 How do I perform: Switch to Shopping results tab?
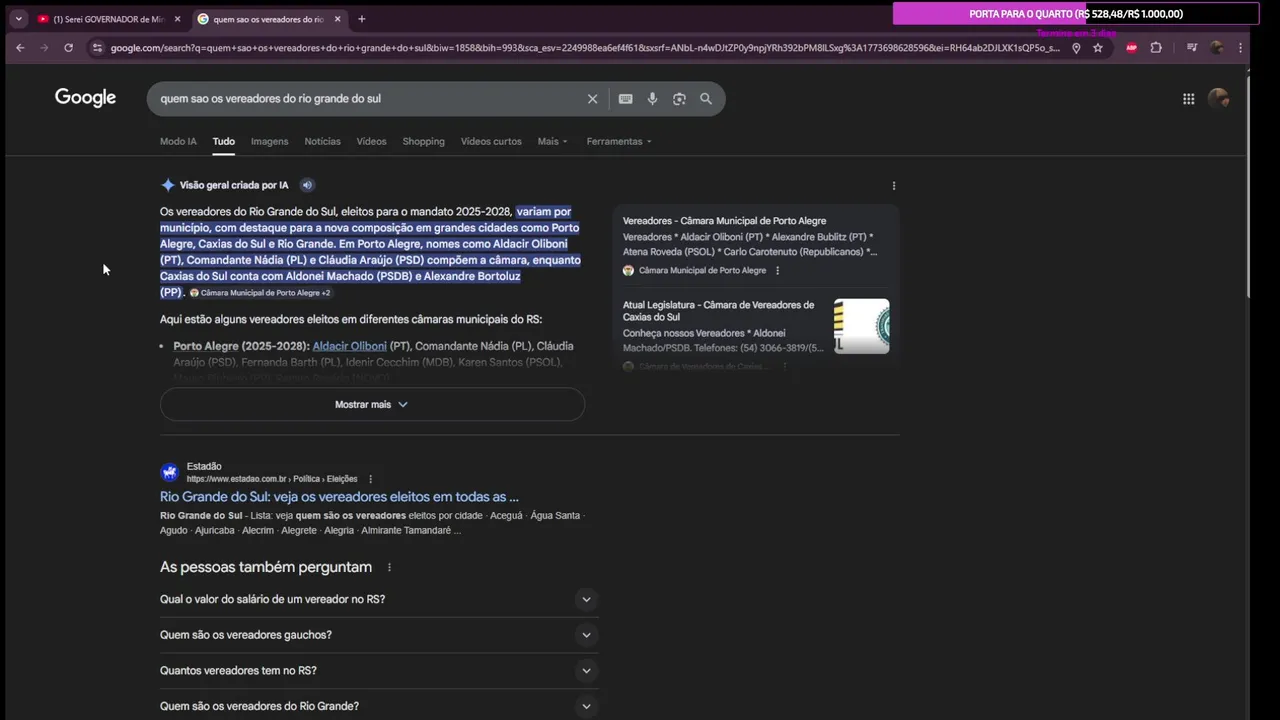pos(423,141)
